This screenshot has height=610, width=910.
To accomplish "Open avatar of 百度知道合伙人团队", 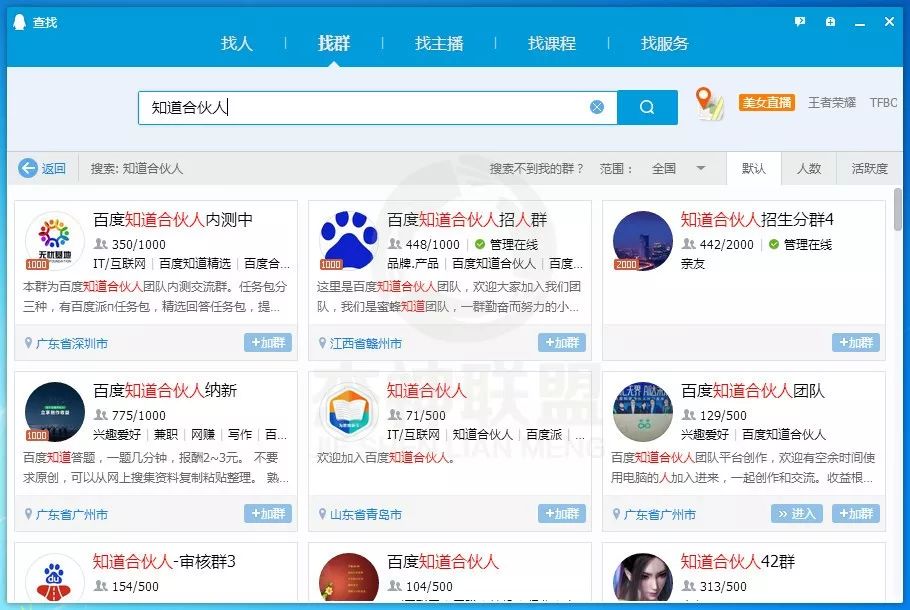I will (643, 412).
